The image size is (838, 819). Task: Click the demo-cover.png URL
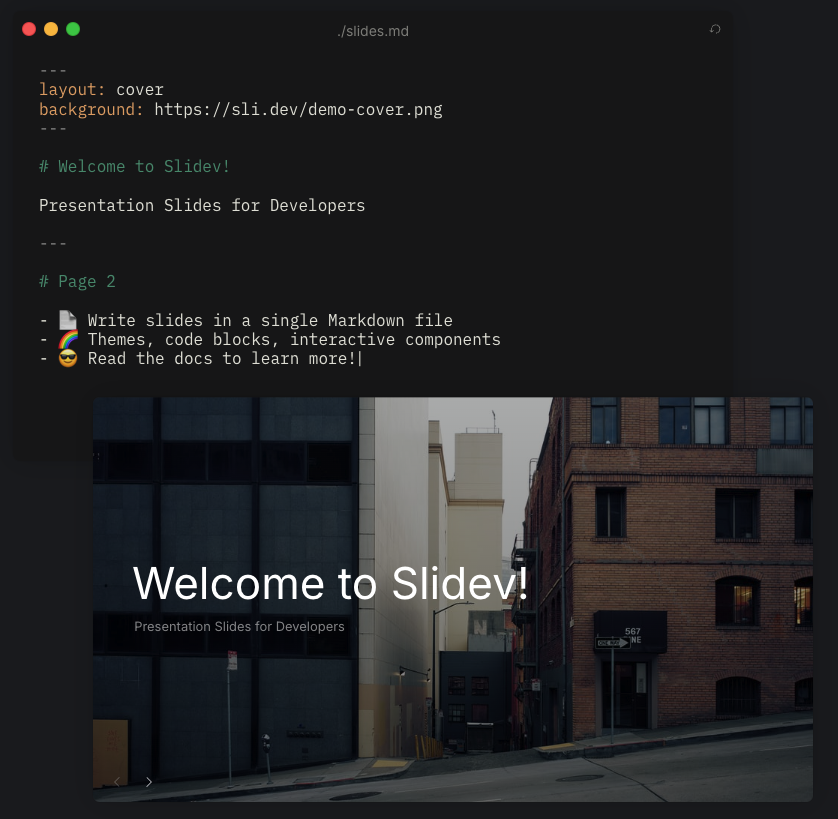tap(298, 110)
